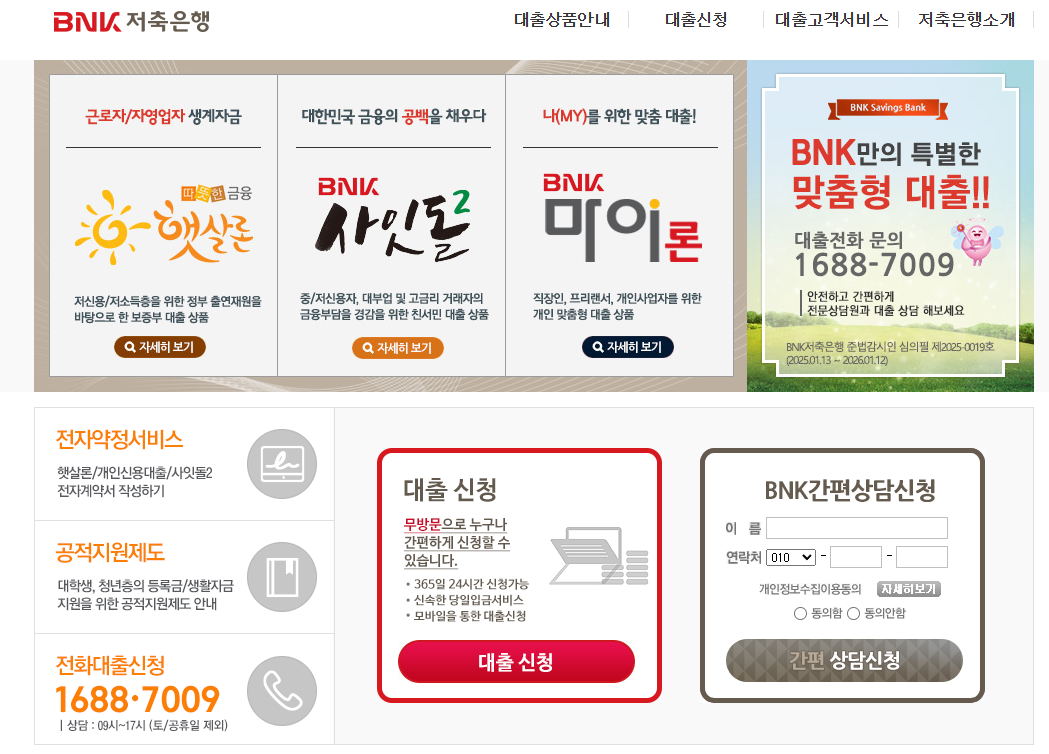Click the laptop icon in 대출 신청 box

599,556
